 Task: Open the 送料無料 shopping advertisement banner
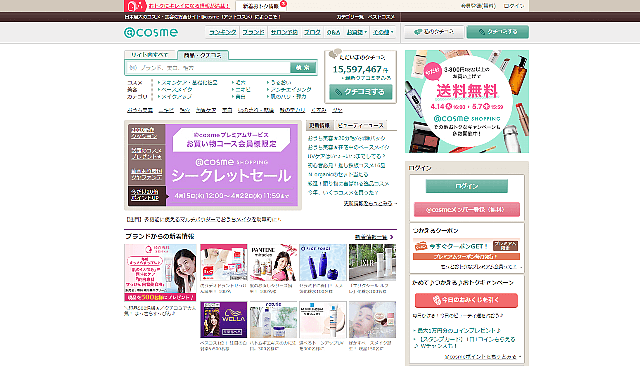[x=467, y=102]
